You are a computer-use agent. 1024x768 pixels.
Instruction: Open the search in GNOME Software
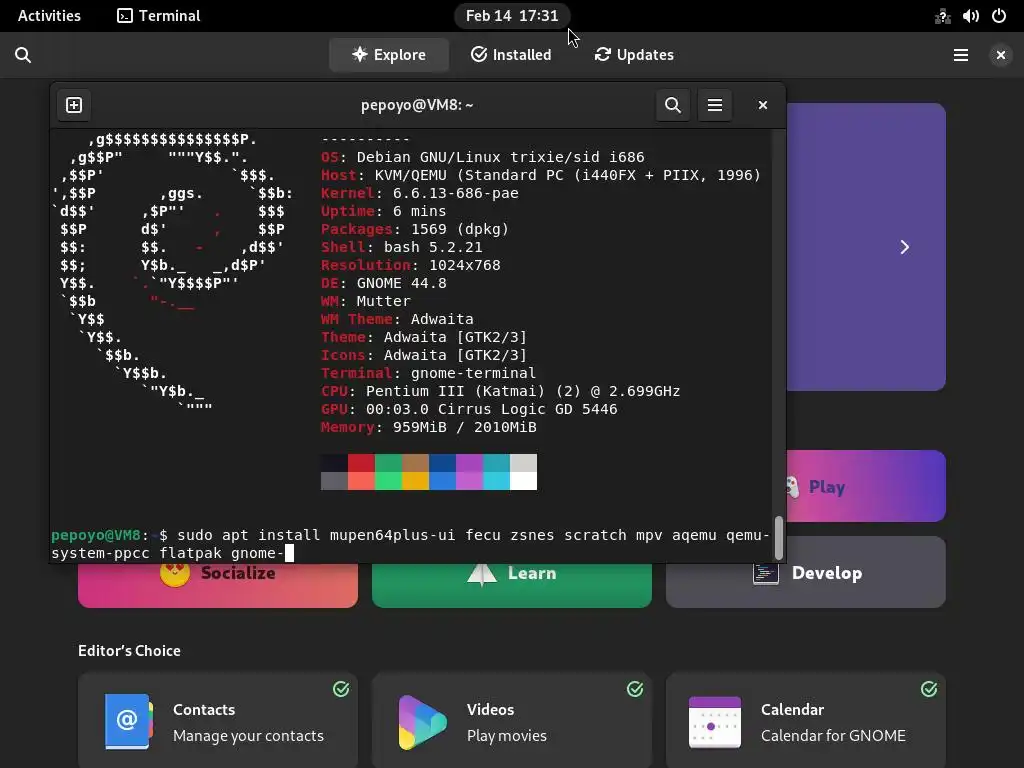coord(23,55)
